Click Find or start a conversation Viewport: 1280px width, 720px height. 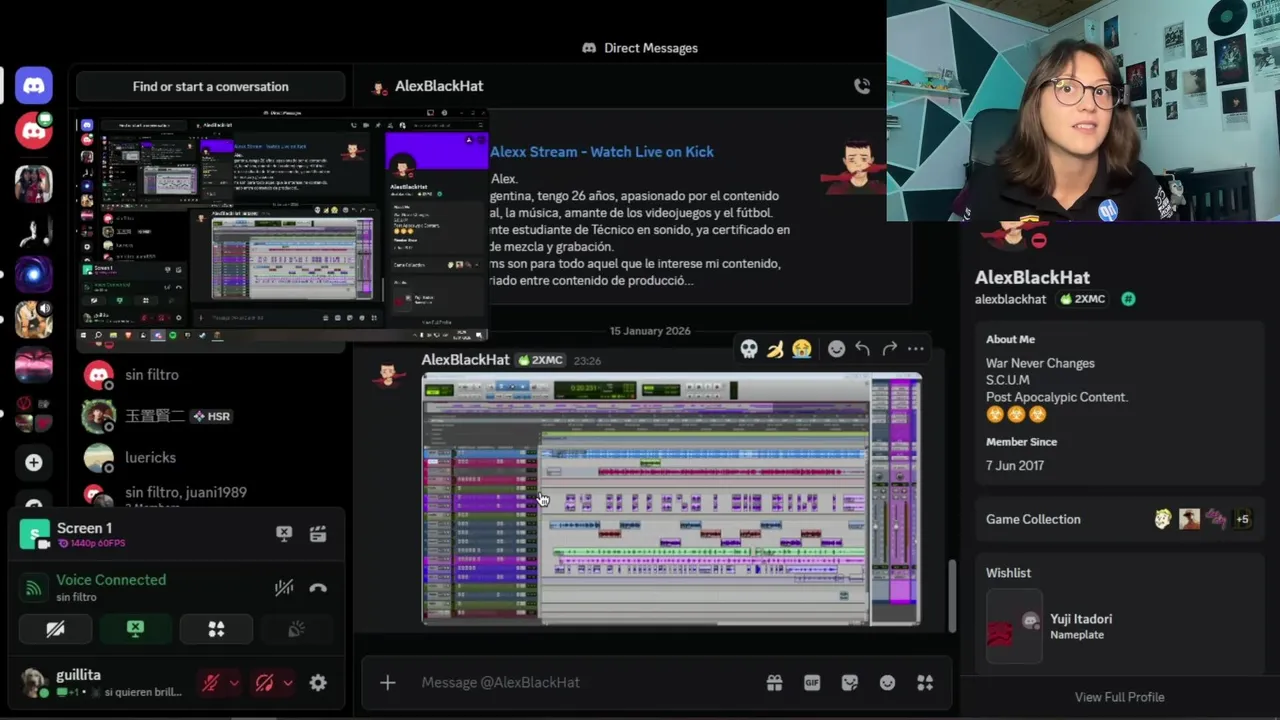210,86
